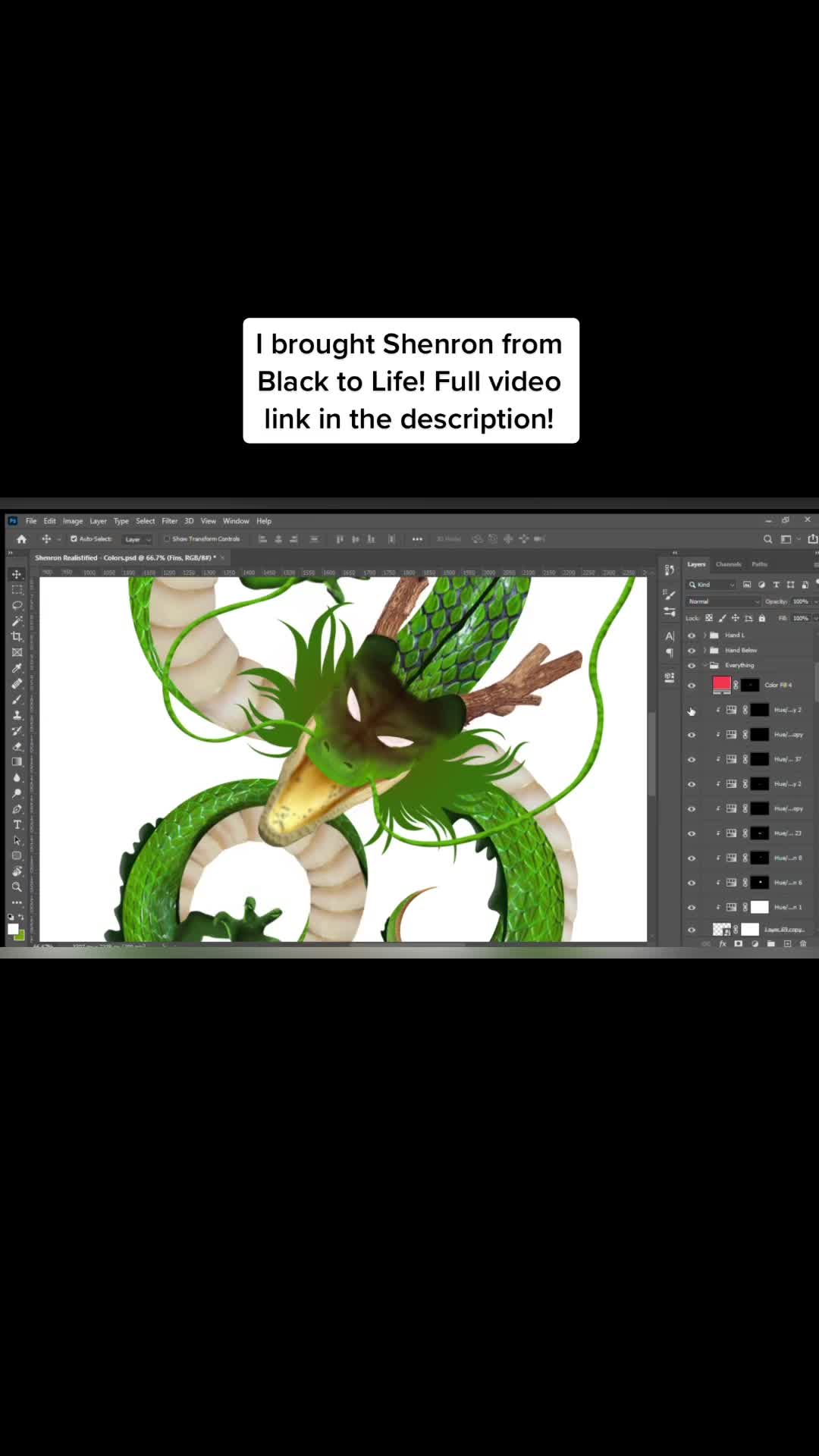
Task: Click the red Color Fill 4 thumbnail
Action: 721,684
